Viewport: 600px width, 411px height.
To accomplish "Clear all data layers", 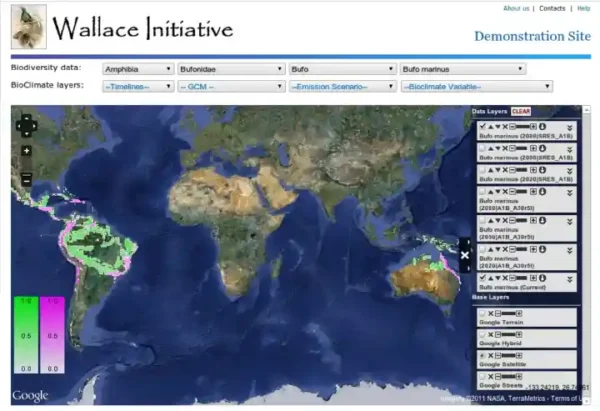I will point(520,111).
